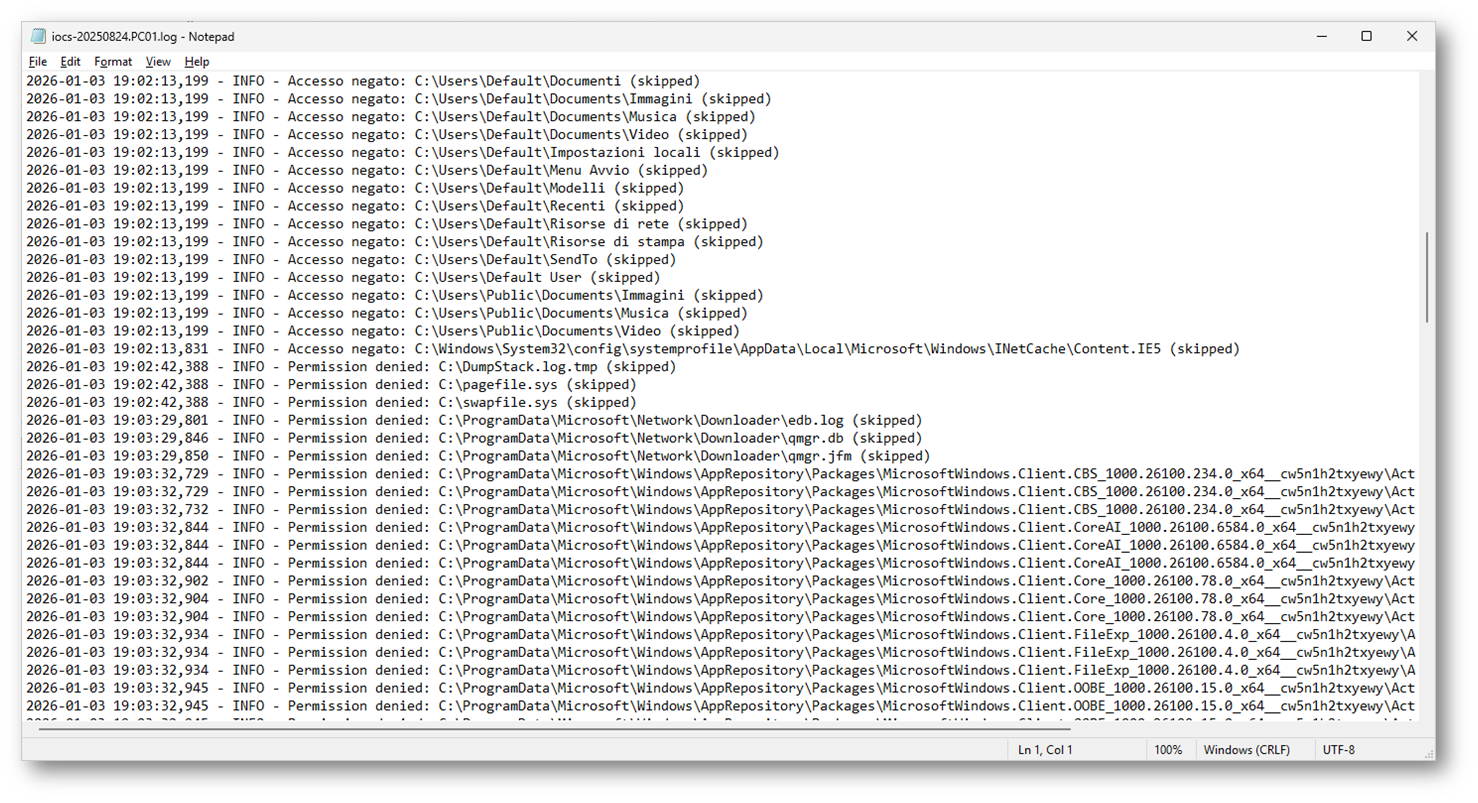Click the Downloader\qmgr.jfm log line
This screenshot has height=803, width=1478.
(x=478, y=457)
